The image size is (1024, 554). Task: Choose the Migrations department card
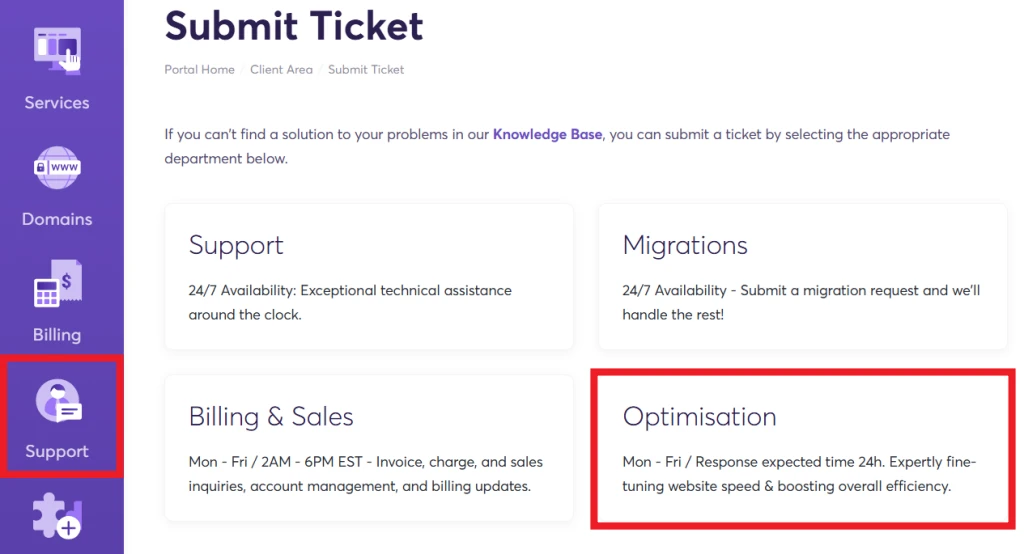click(x=803, y=276)
